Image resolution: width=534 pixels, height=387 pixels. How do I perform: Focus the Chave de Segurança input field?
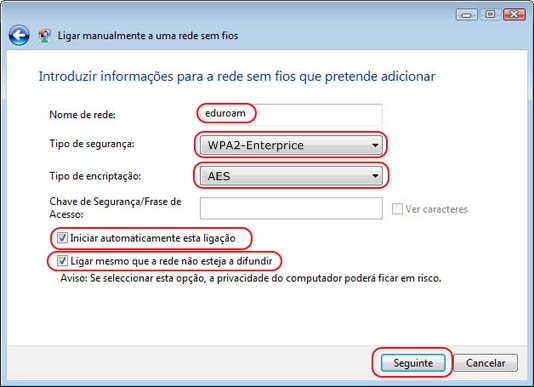pyautogui.click(x=291, y=208)
